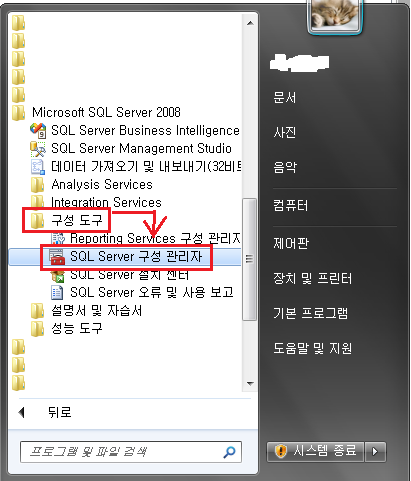This screenshot has height=481, width=411.
Task: Open 기본 프로그램
Action: [311, 313]
